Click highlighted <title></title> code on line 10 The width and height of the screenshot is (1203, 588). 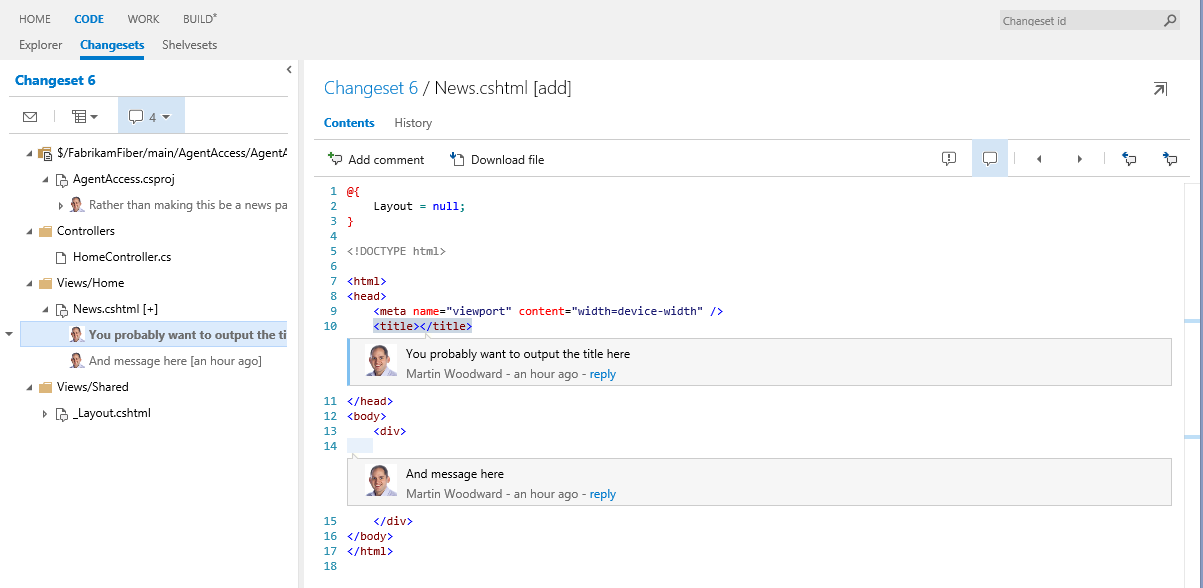[422, 326]
